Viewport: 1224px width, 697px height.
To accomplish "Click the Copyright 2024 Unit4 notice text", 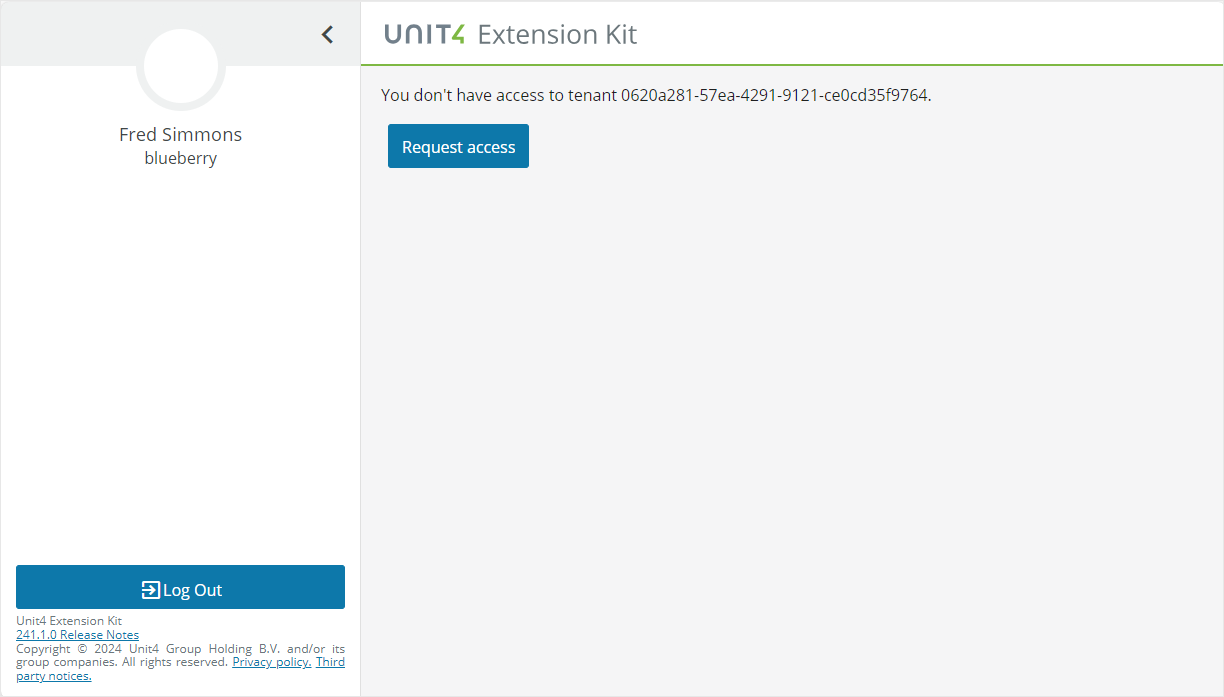I will (180, 655).
